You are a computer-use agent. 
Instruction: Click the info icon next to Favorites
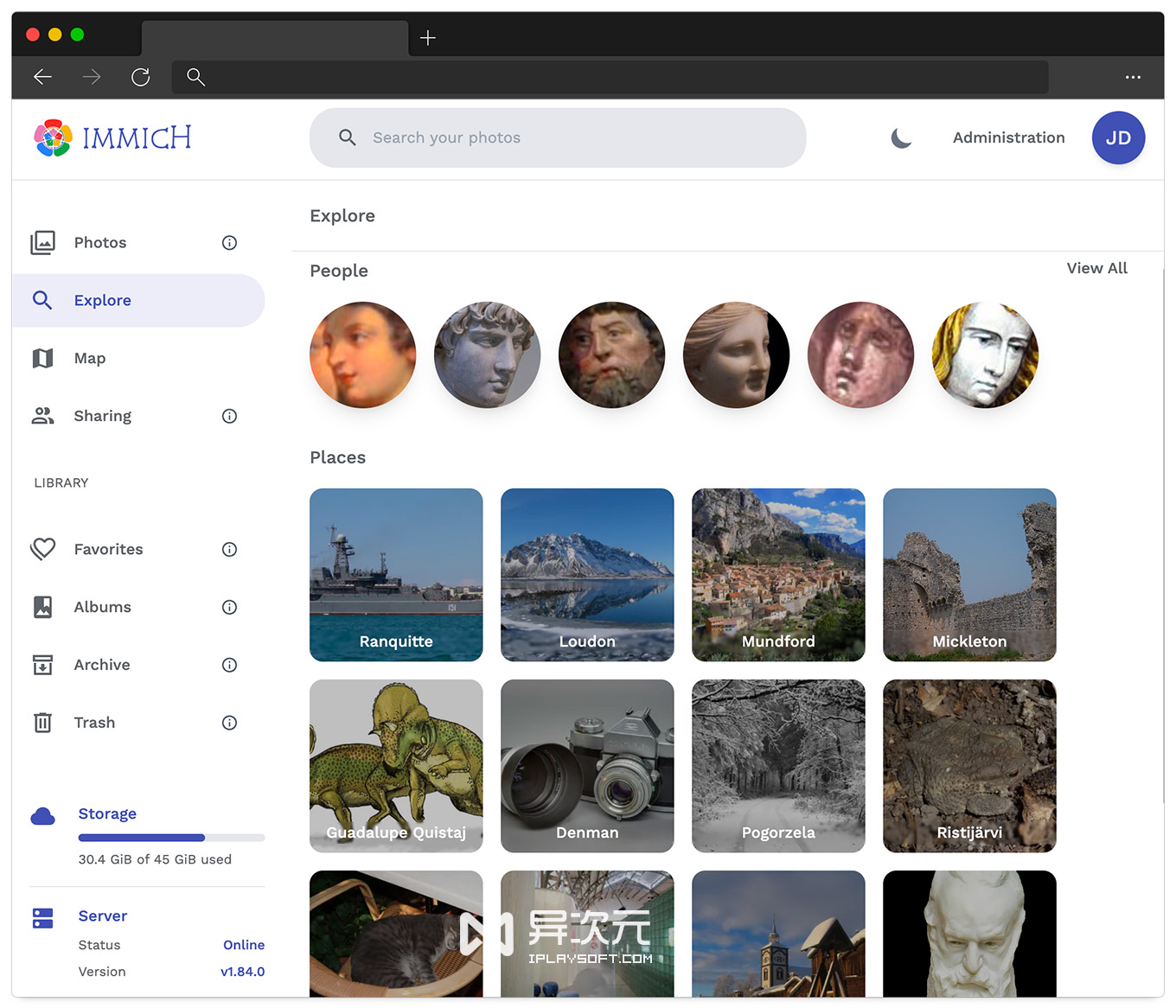tap(229, 550)
